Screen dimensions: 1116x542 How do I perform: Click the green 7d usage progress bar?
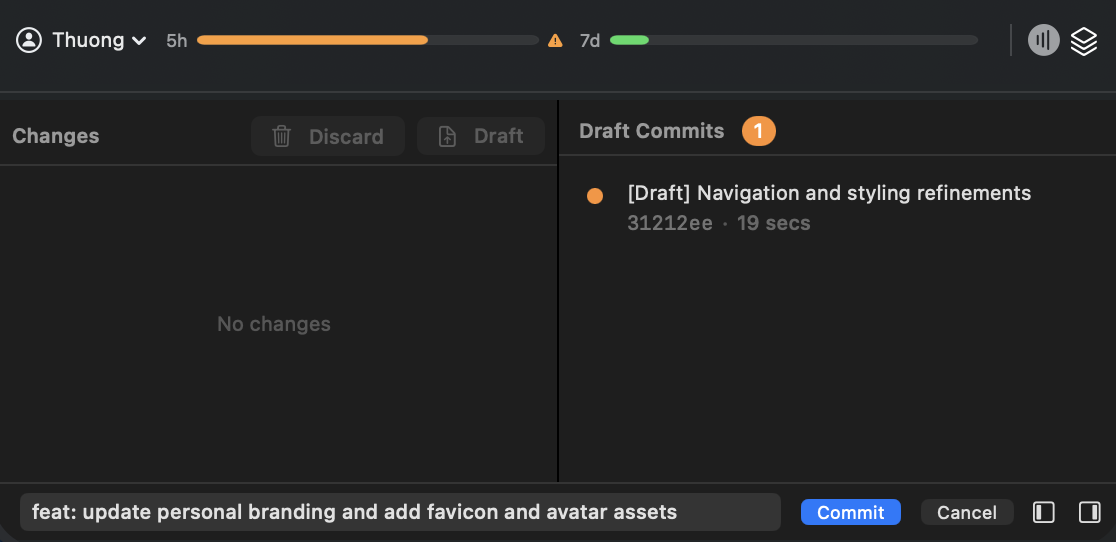click(x=629, y=40)
